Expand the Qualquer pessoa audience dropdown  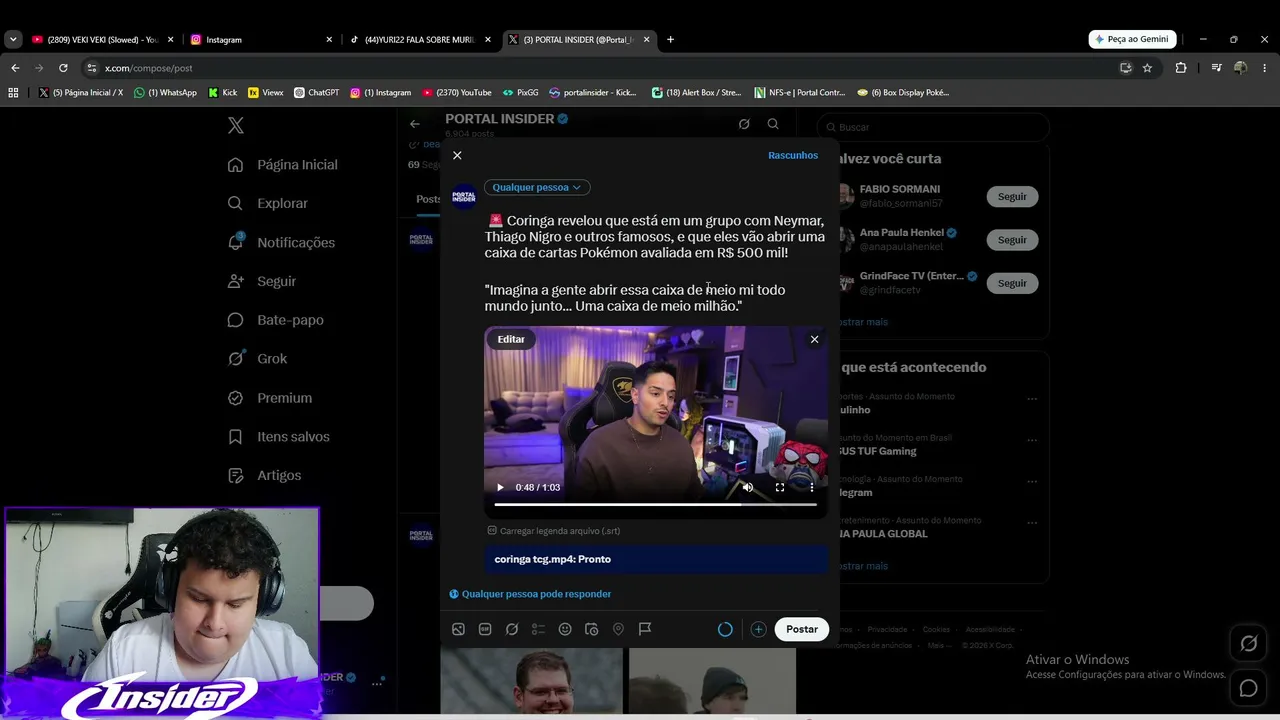[537, 187]
